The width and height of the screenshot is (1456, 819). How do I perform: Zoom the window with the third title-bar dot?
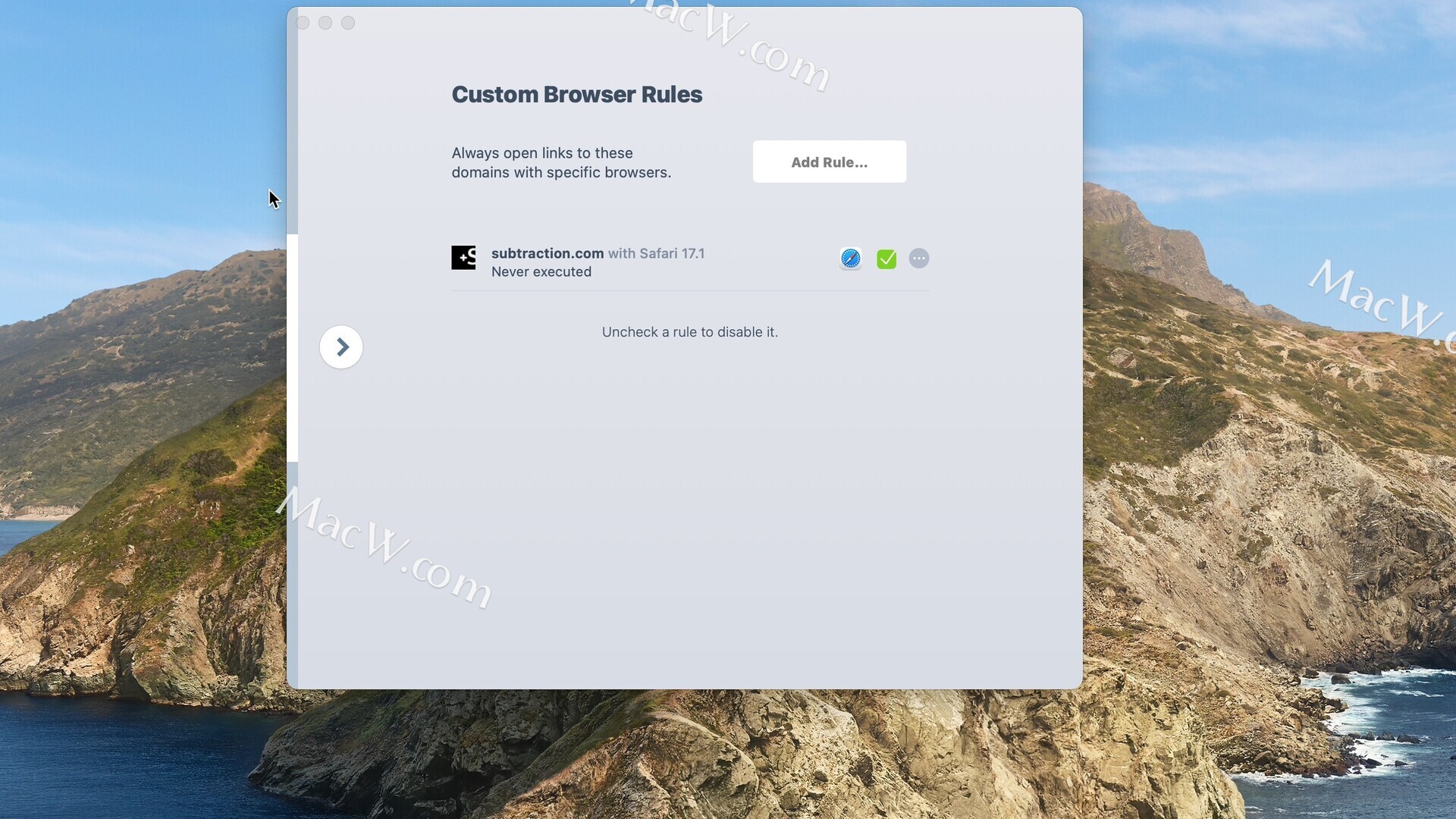[348, 23]
